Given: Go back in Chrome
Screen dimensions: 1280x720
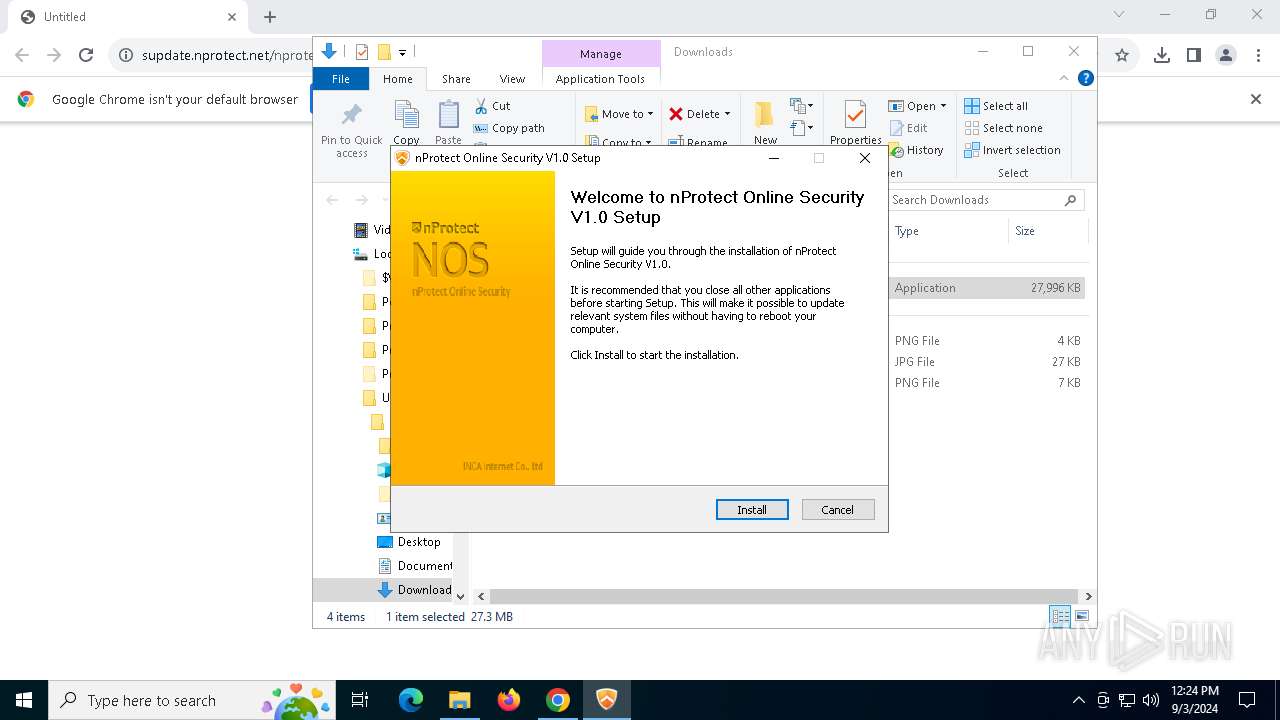Looking at the screenshot, I should (22, 56).
